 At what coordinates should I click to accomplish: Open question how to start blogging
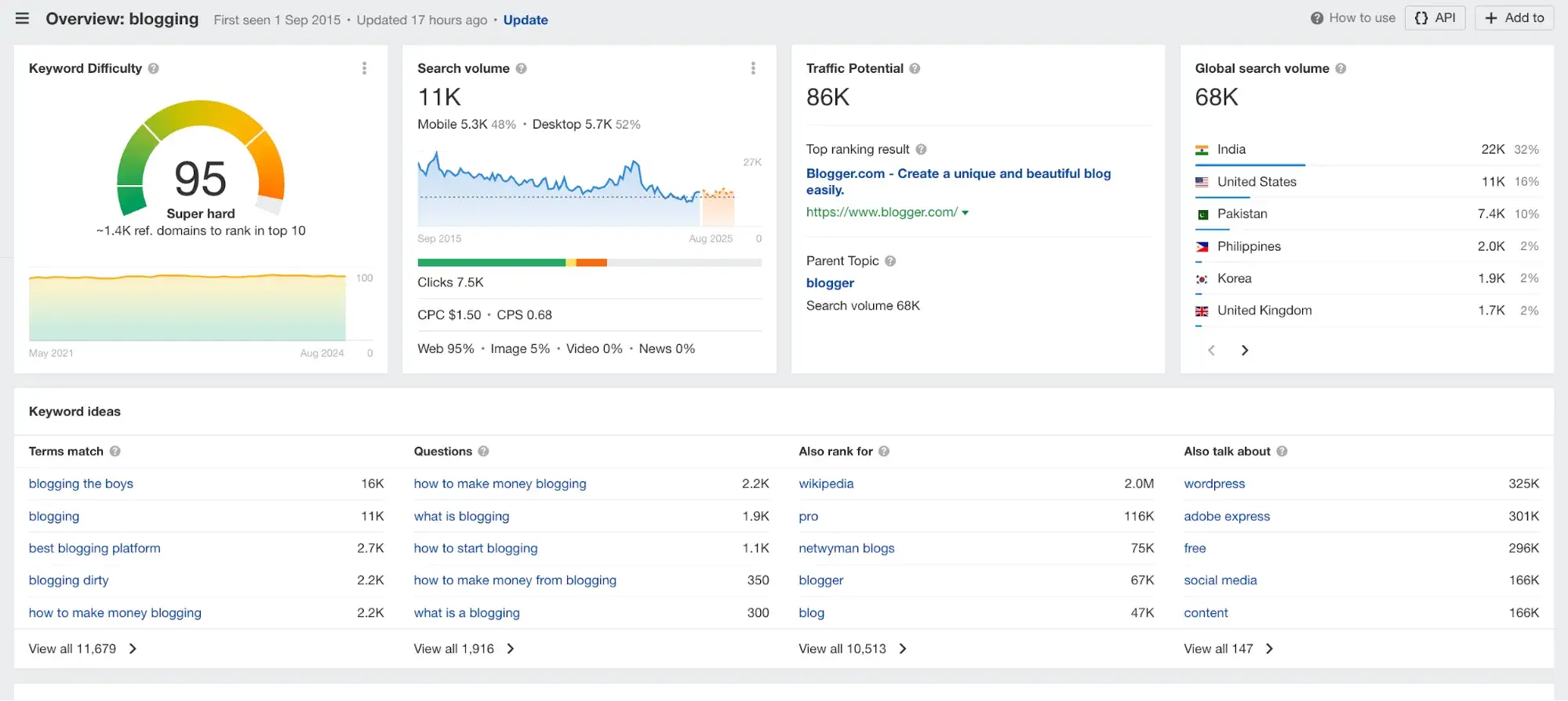[475, 548]
